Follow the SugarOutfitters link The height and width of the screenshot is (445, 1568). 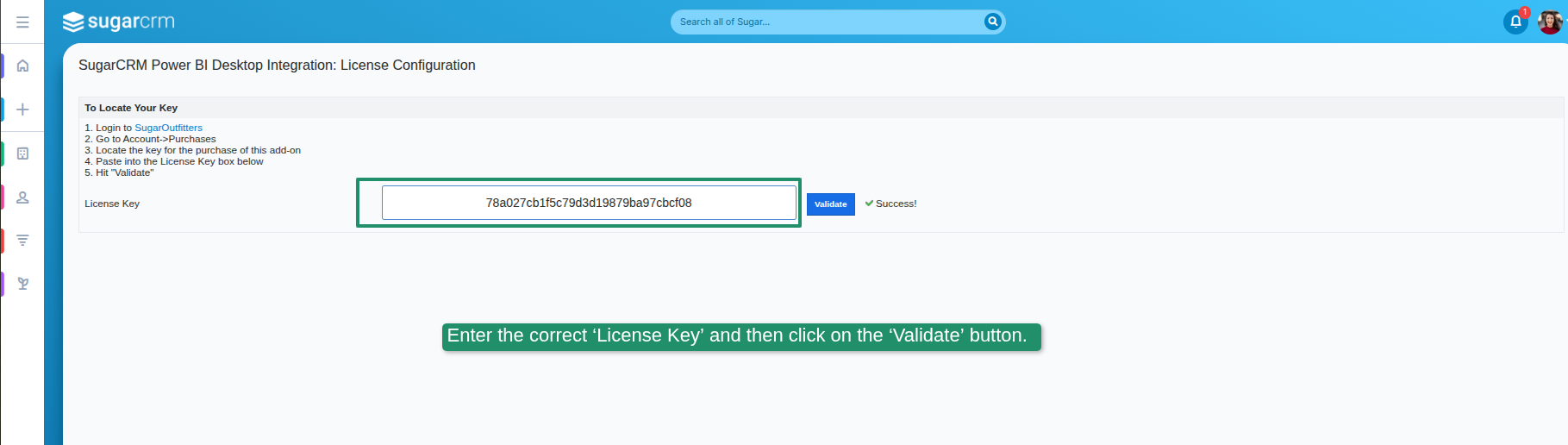(168, 128)
